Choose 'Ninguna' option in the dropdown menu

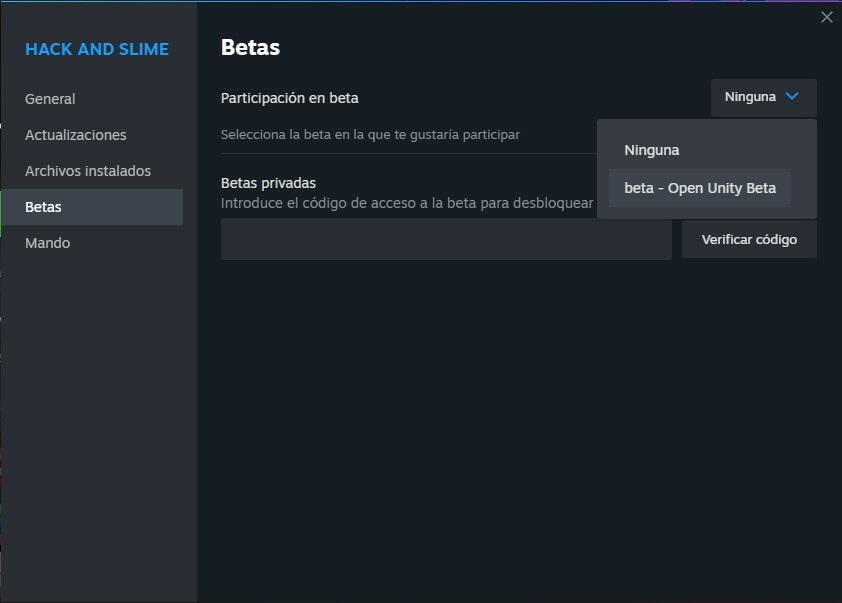tap(652, 149)
